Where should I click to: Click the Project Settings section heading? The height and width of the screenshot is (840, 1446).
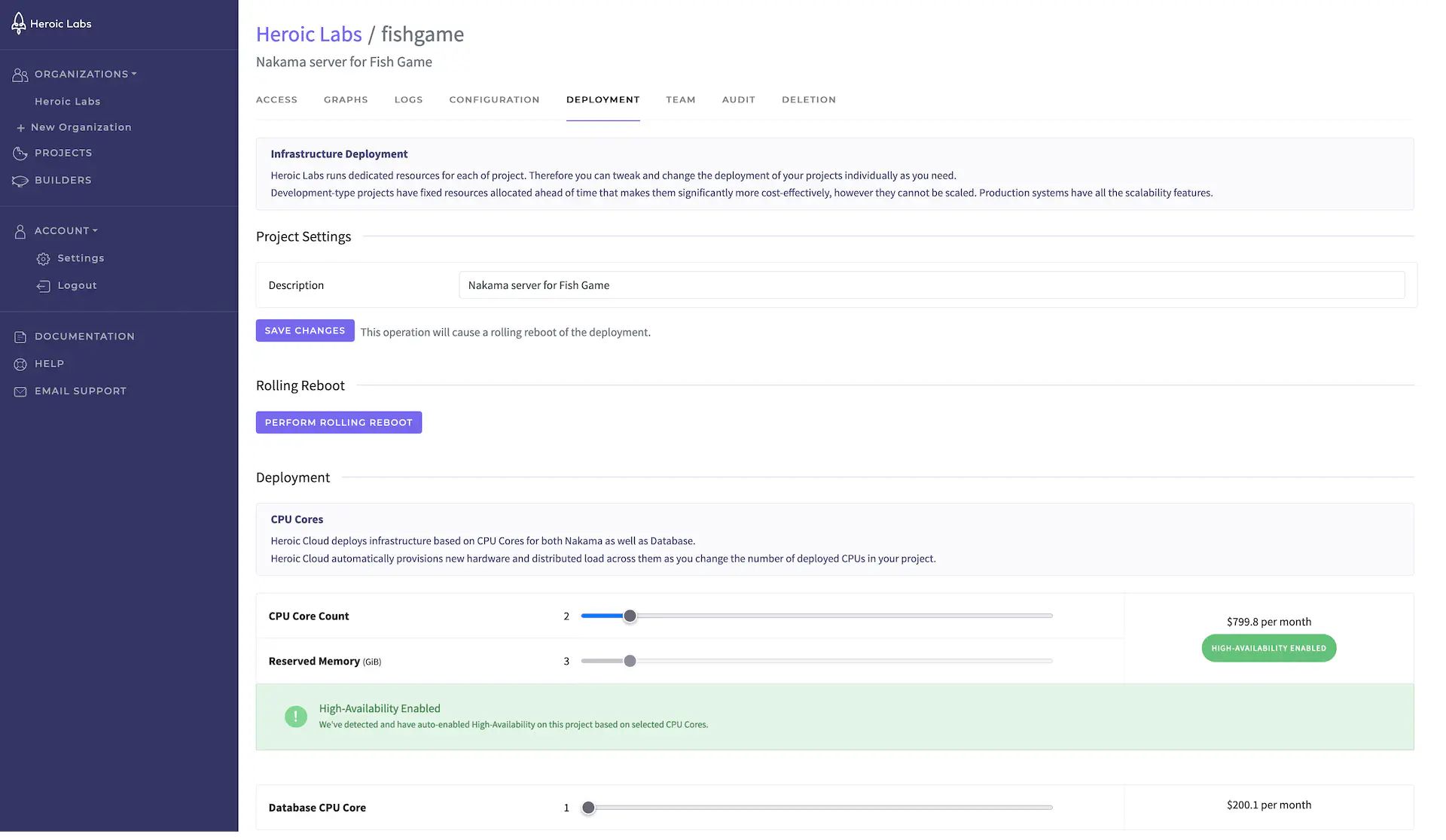coord(304,236)
